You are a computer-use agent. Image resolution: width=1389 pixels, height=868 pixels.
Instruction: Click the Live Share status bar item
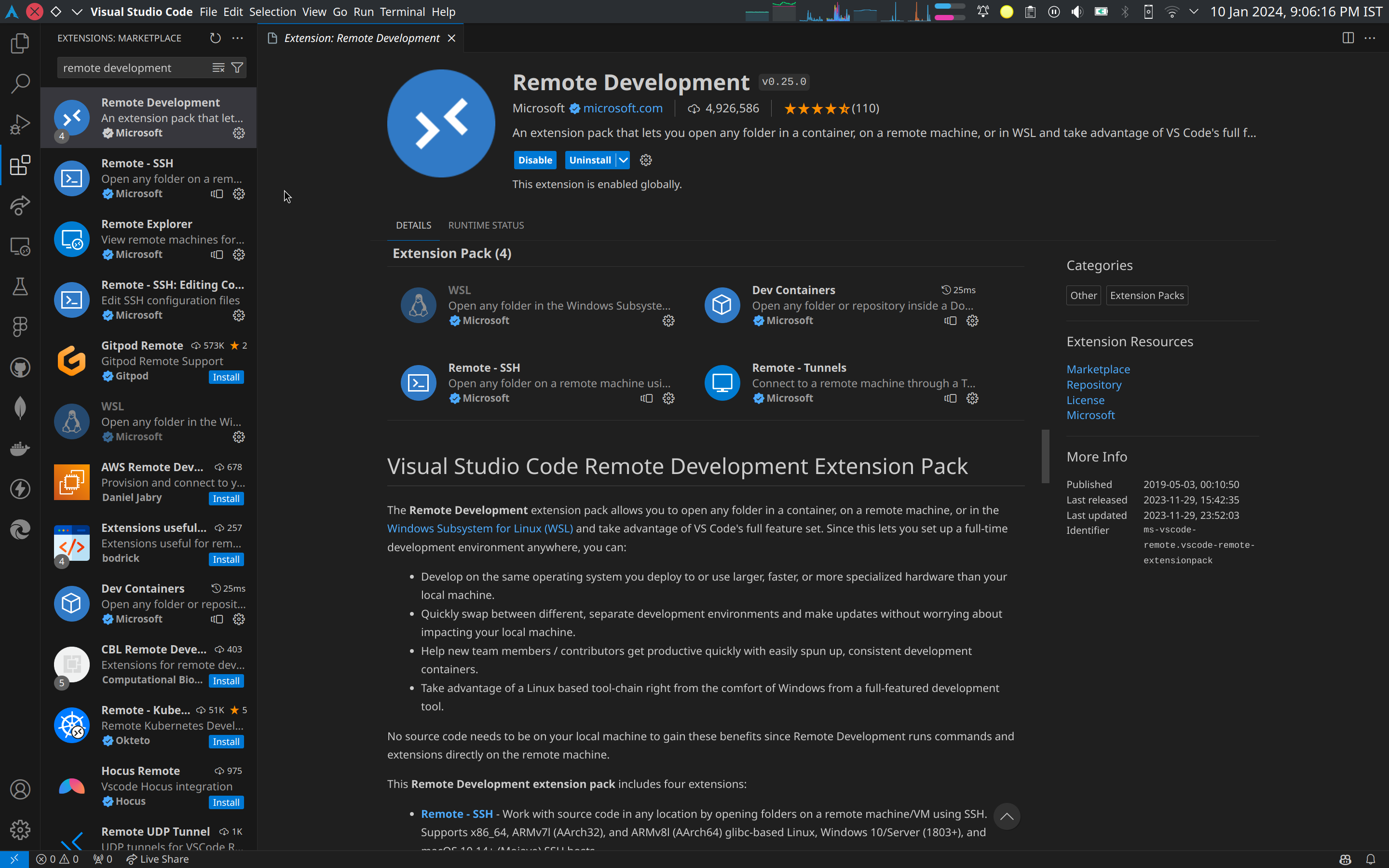tap(157, 859)
